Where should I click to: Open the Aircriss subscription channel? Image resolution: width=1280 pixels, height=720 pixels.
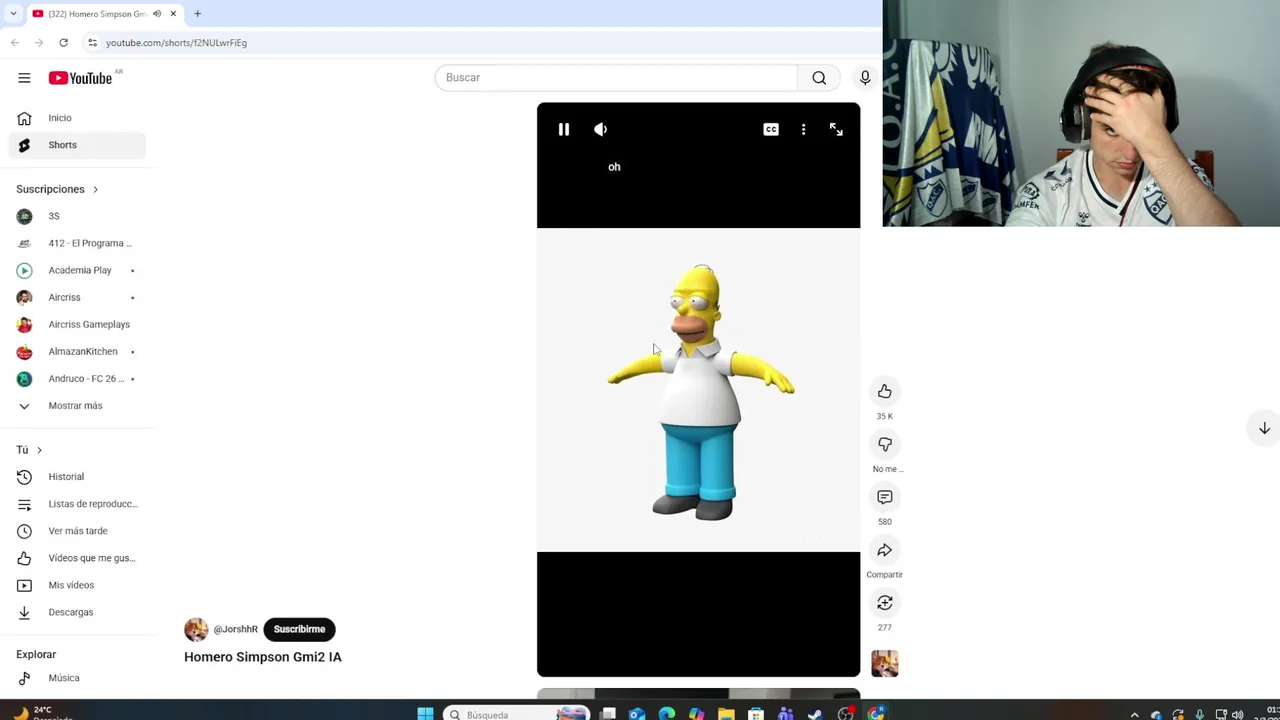(78, 297)
